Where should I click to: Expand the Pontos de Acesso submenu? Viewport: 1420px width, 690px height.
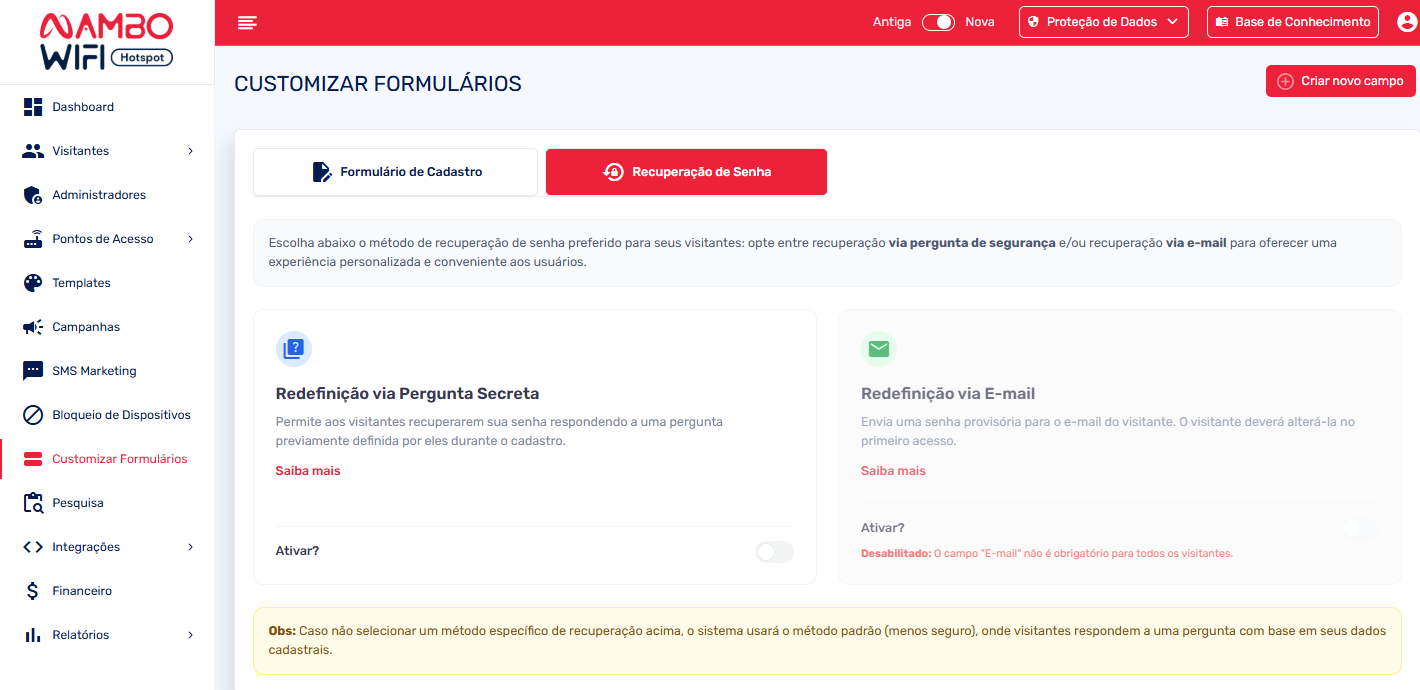pos(190,239)
